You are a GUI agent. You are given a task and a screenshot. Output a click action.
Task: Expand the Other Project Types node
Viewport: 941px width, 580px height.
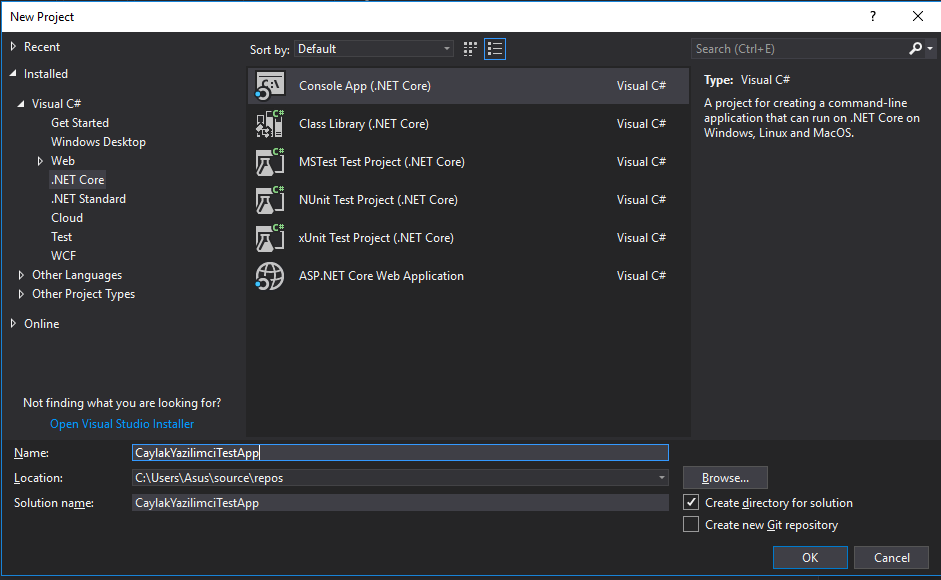[x=21, y=294]
